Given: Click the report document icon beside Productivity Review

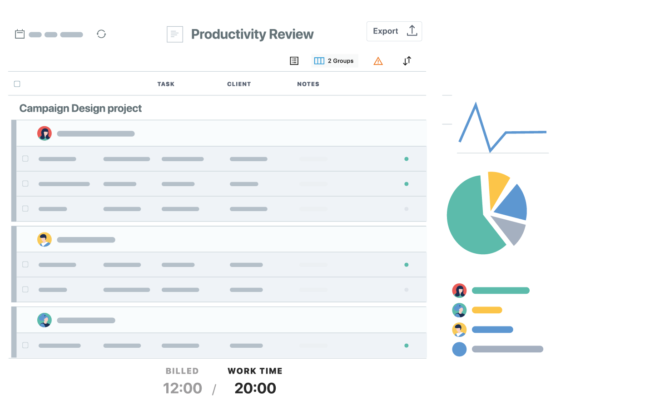Looking at the screenshot, I should coord(175,35).
